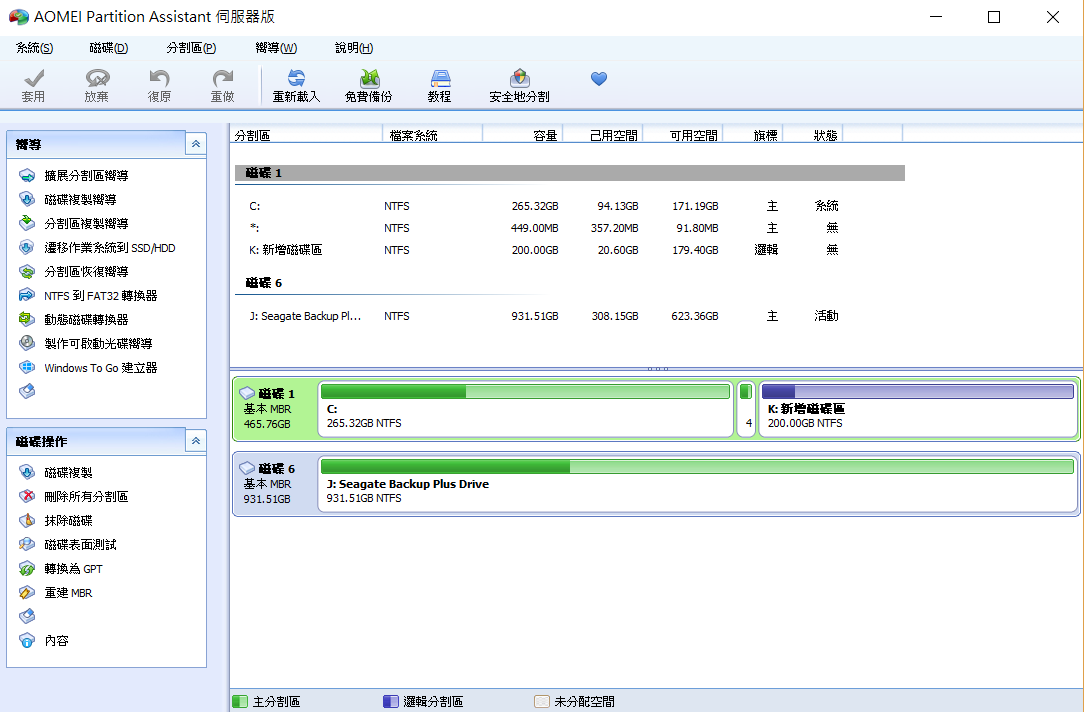1084x712 pixels.
Task: Select 磁碟 6 基本 MBR disk label
Action: (274, 484)
